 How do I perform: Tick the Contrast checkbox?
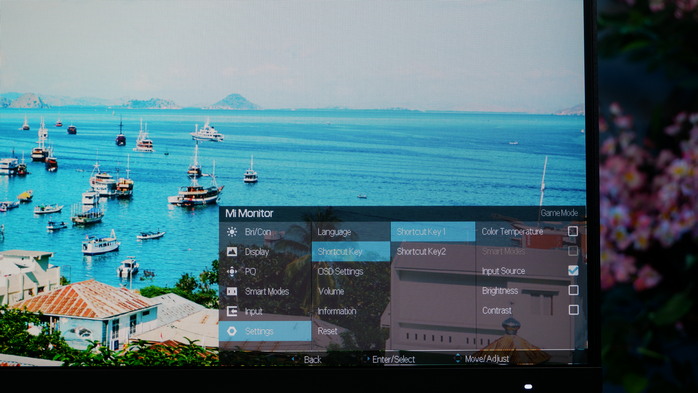(573, 310)
